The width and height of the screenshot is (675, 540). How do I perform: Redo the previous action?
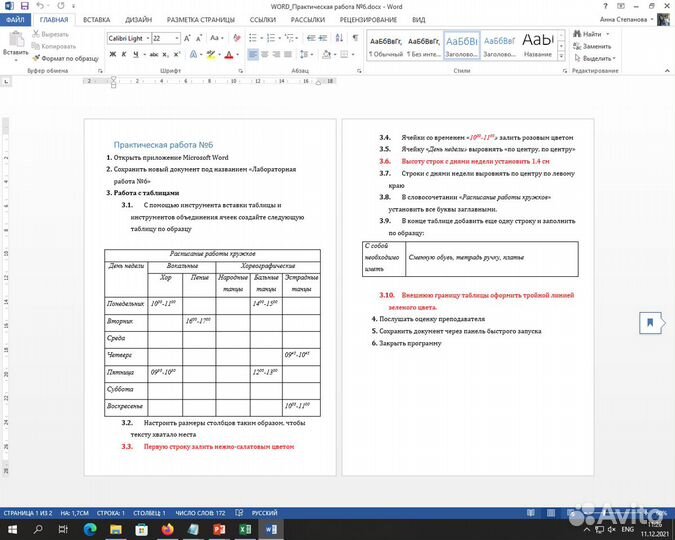click(x=61, y=6)
